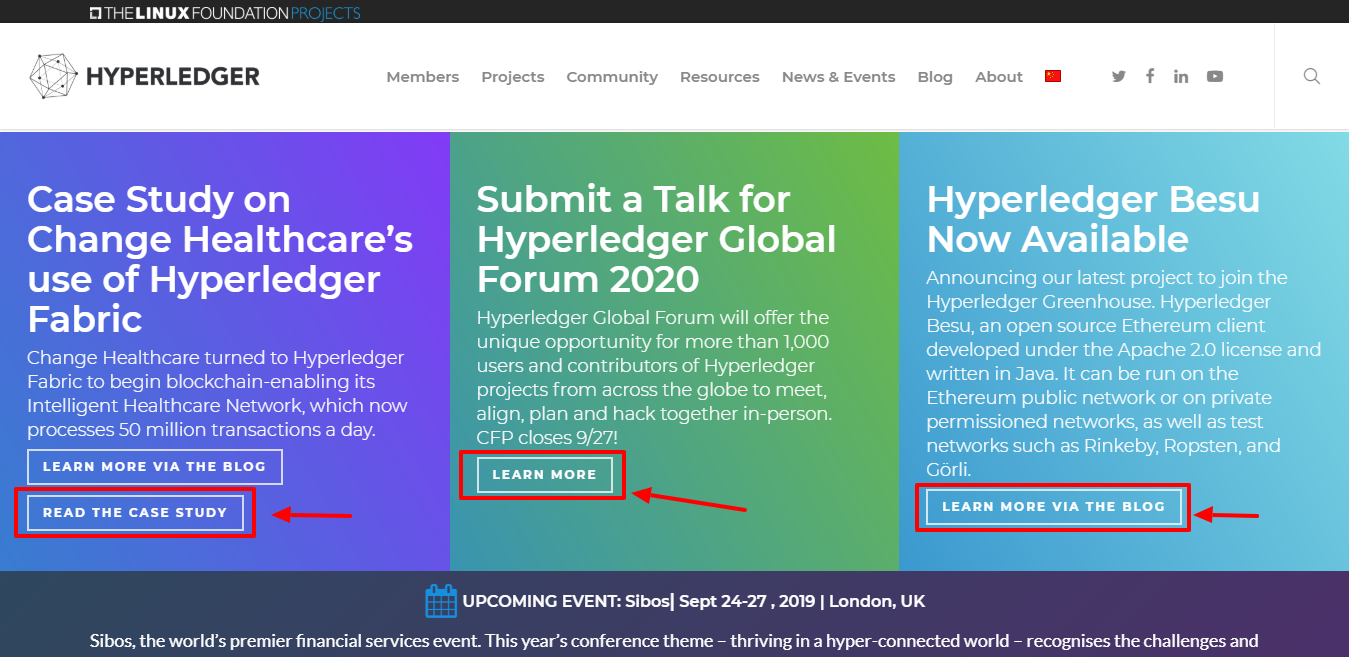Click Learn More via Blog for Besu
This screenshot has height=657, width=1349.
click(1053, 506)
